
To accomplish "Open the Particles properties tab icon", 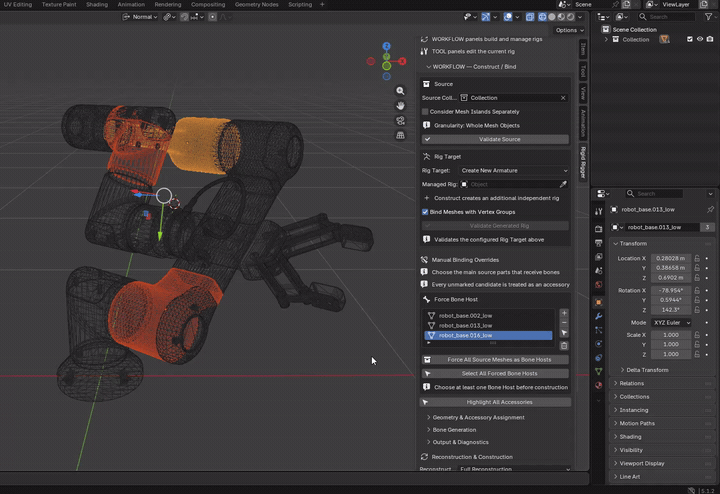I will pyautogui.click(x=598, y=330).
